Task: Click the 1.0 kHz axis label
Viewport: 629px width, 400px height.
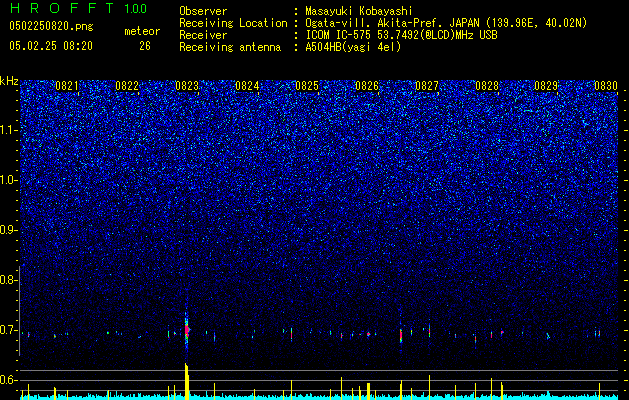Action: pyautogui.click(x=8, y=180)
